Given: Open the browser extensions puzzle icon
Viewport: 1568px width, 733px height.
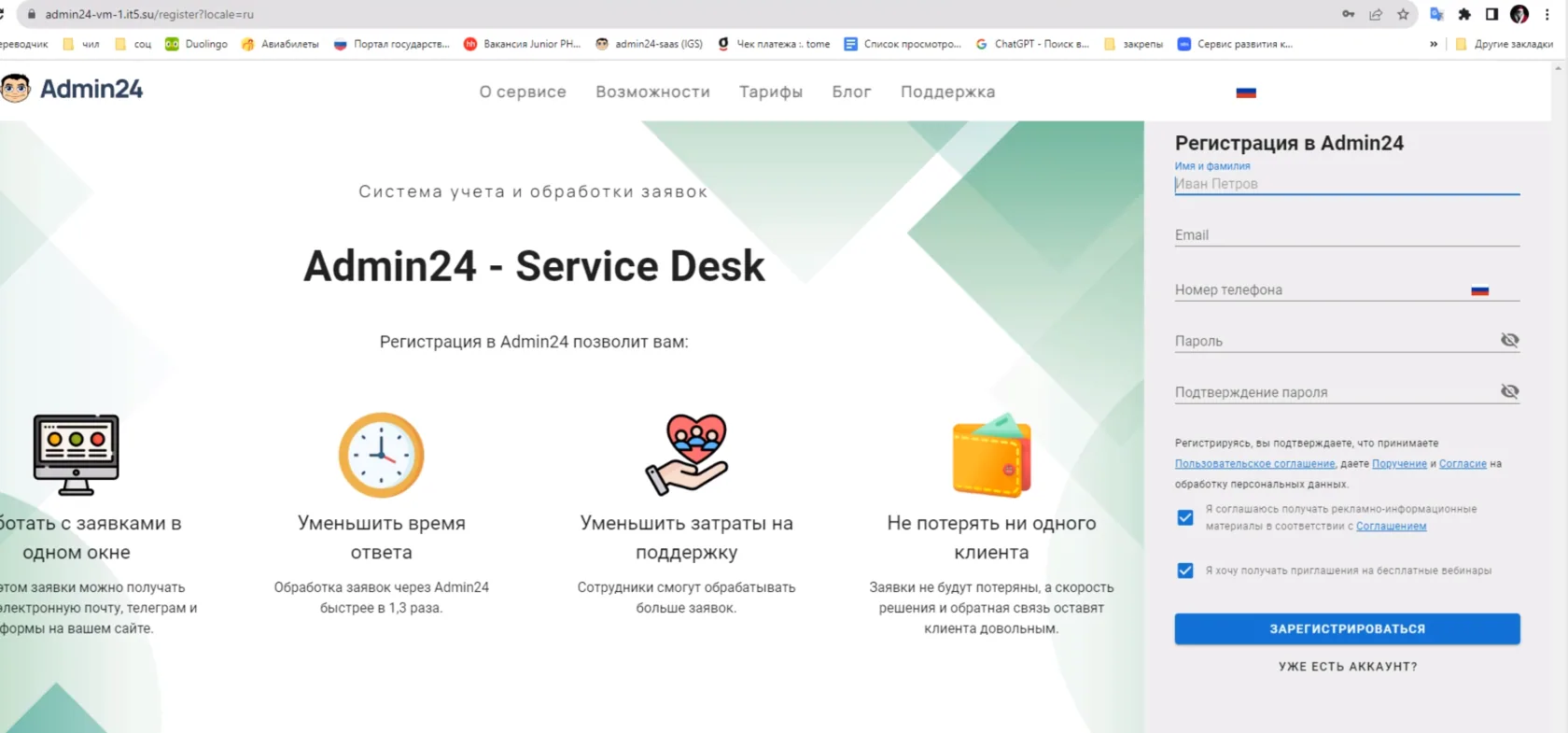Looking at the screenshot, I should pos(1464,14).
